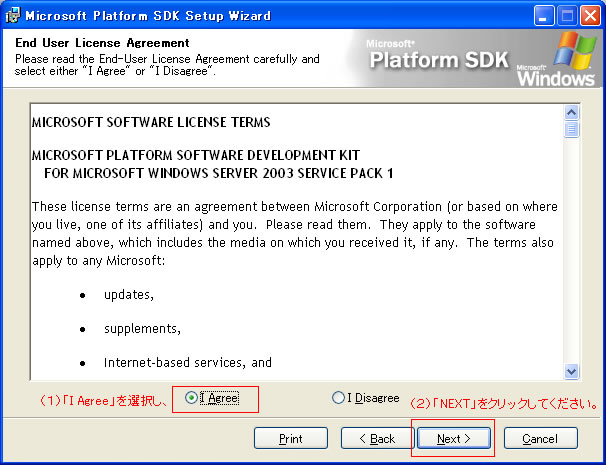Image resolution: width=606 pixels, height=465 pixels.
Task: Cancel the setup wizard
Action: [x=540, y=439]
